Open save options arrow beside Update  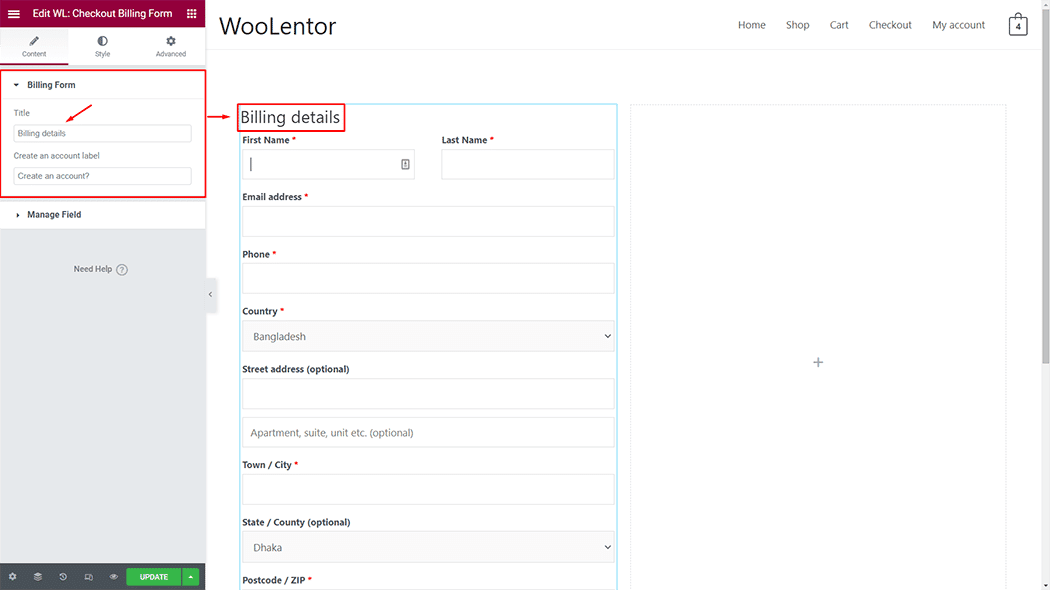[191, 577]
